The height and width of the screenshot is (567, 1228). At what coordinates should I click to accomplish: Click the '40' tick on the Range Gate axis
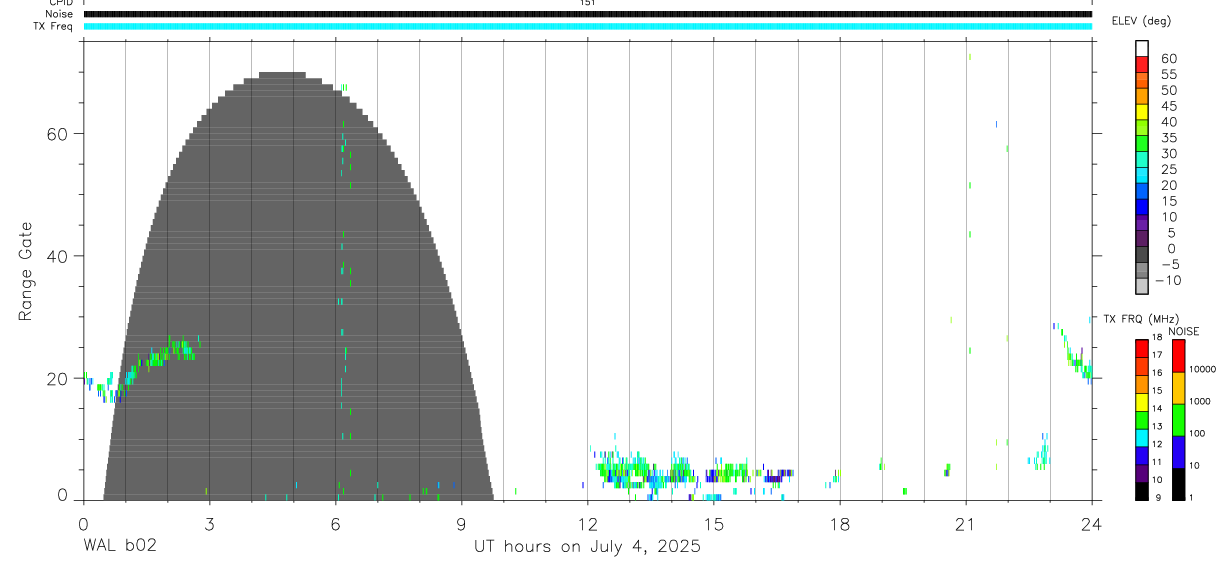[x=59, y=256]
